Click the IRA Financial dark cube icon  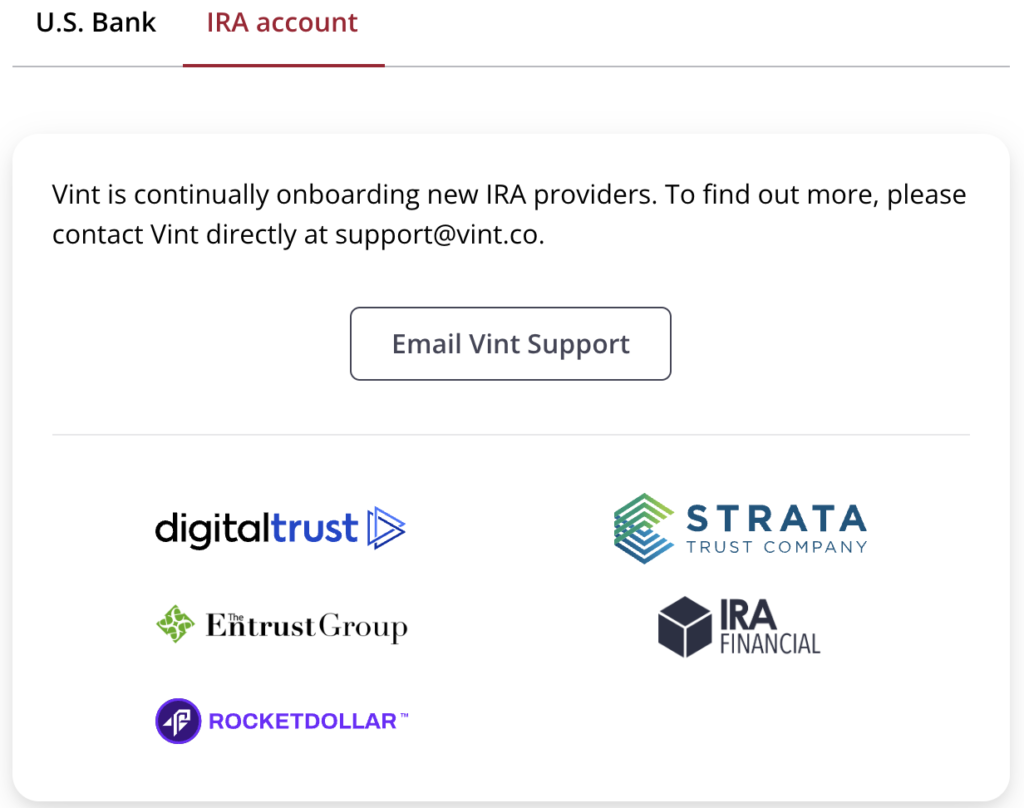[684, 626]
